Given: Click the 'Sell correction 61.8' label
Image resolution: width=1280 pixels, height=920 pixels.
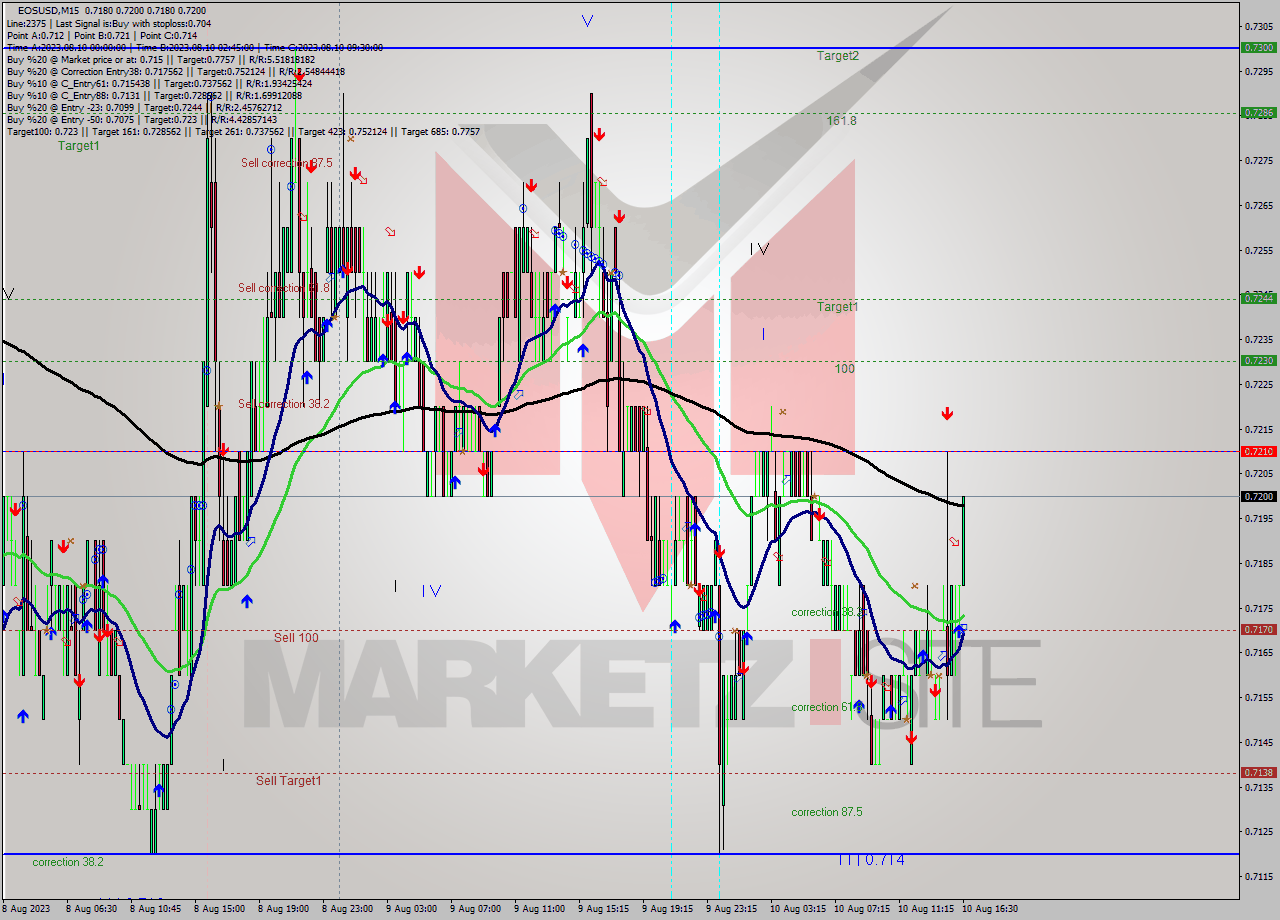Looking at the screenshot, I should point(283,288).
